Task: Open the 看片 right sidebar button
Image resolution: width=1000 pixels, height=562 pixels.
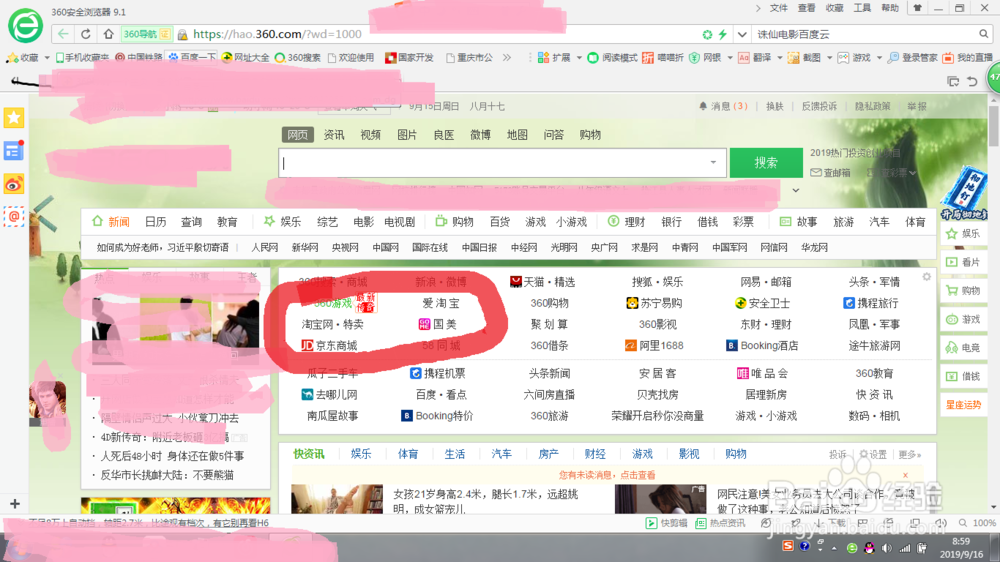Action: click(x=963, y=262)
